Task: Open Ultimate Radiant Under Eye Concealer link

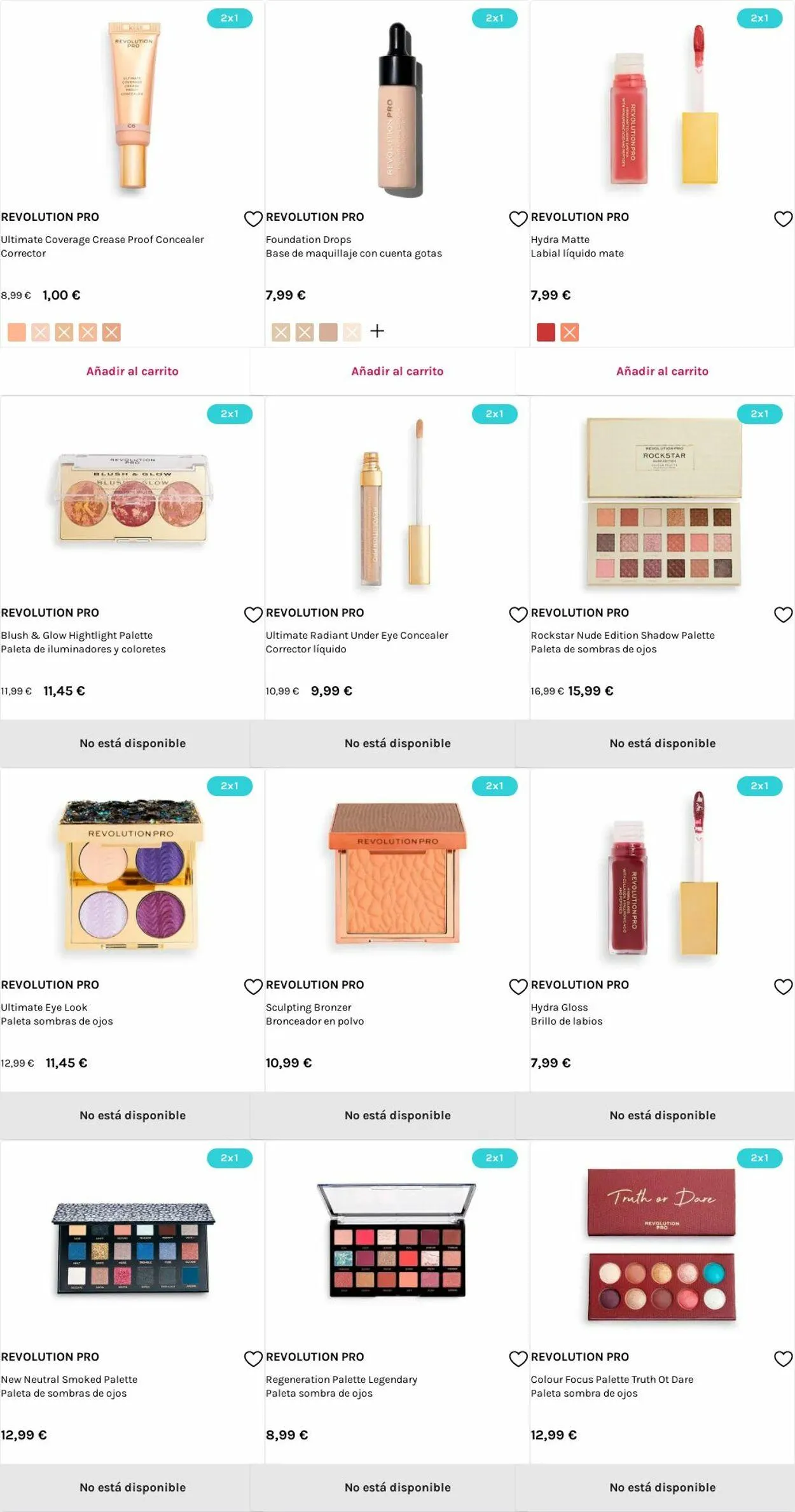Action: coord(357,635)
